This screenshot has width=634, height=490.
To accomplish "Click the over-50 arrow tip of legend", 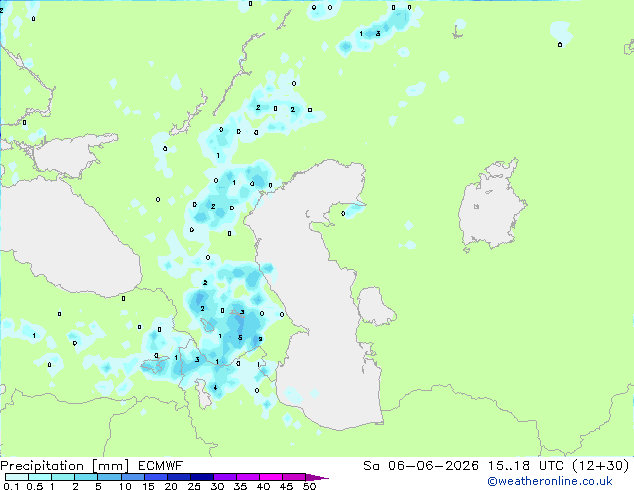I will click(317, 477).
